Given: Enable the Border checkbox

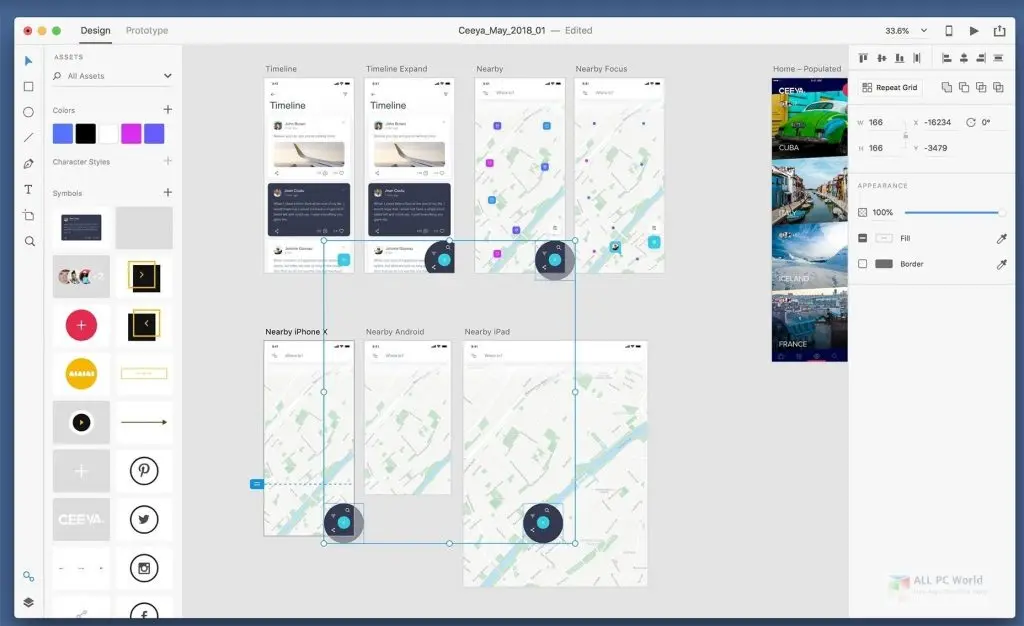Looking at the screenshot, I should pos(864,263).
